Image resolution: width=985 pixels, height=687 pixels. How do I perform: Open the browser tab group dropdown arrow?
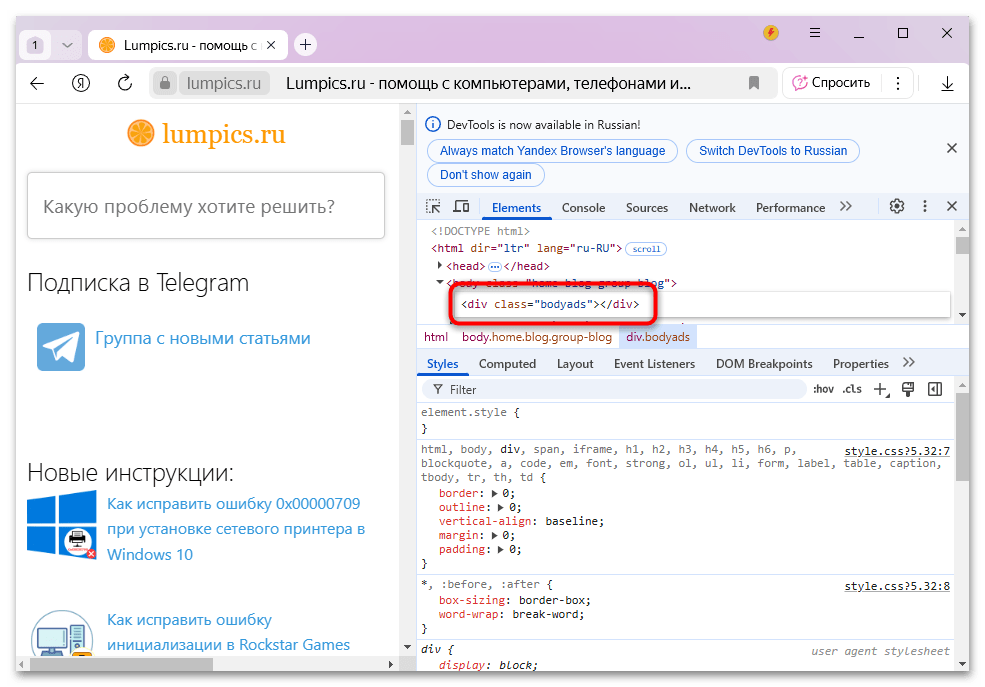pyautogui.click(x=66, y=45)
